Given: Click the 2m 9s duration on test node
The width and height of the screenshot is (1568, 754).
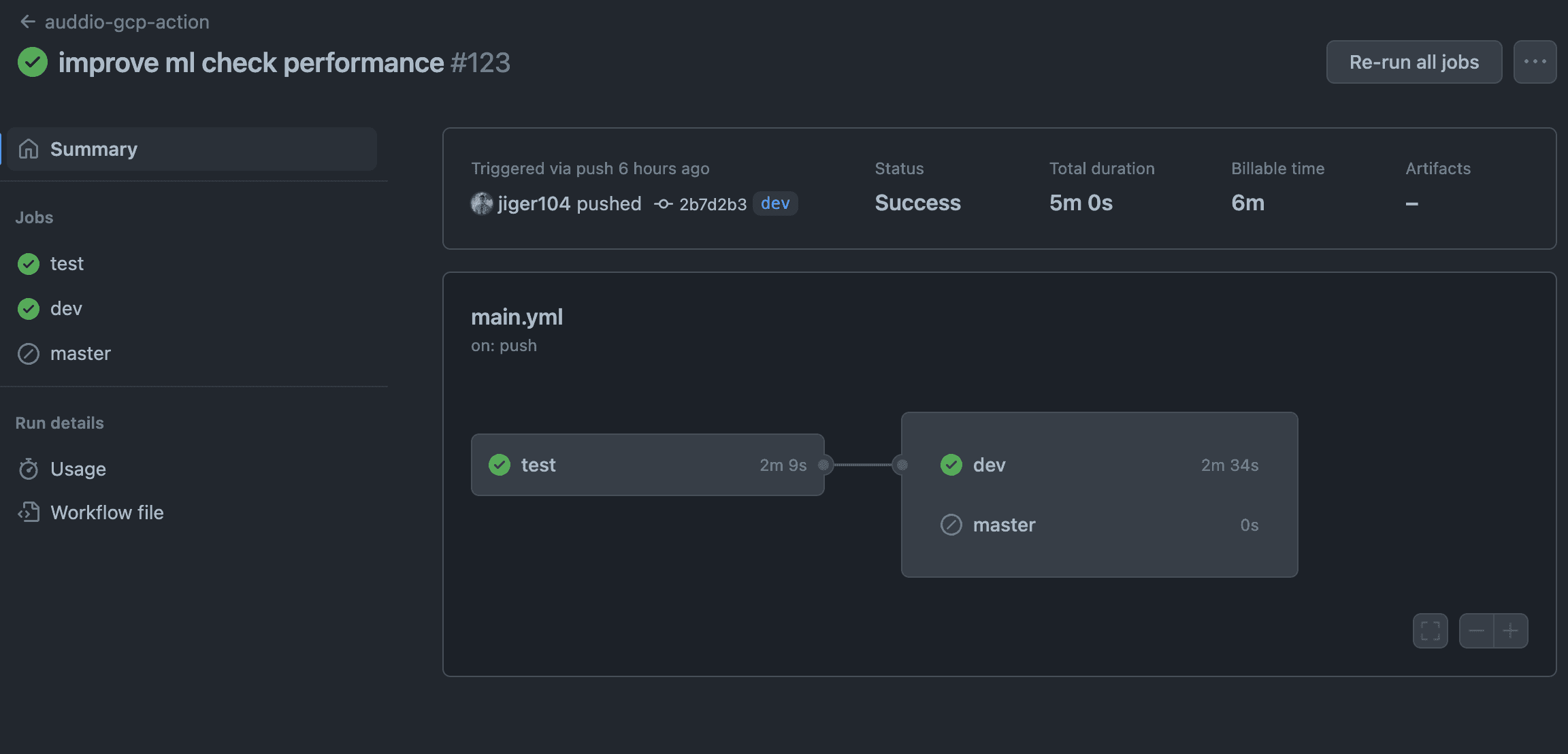Looking at the screenshot, I should (x=783, y=465).
